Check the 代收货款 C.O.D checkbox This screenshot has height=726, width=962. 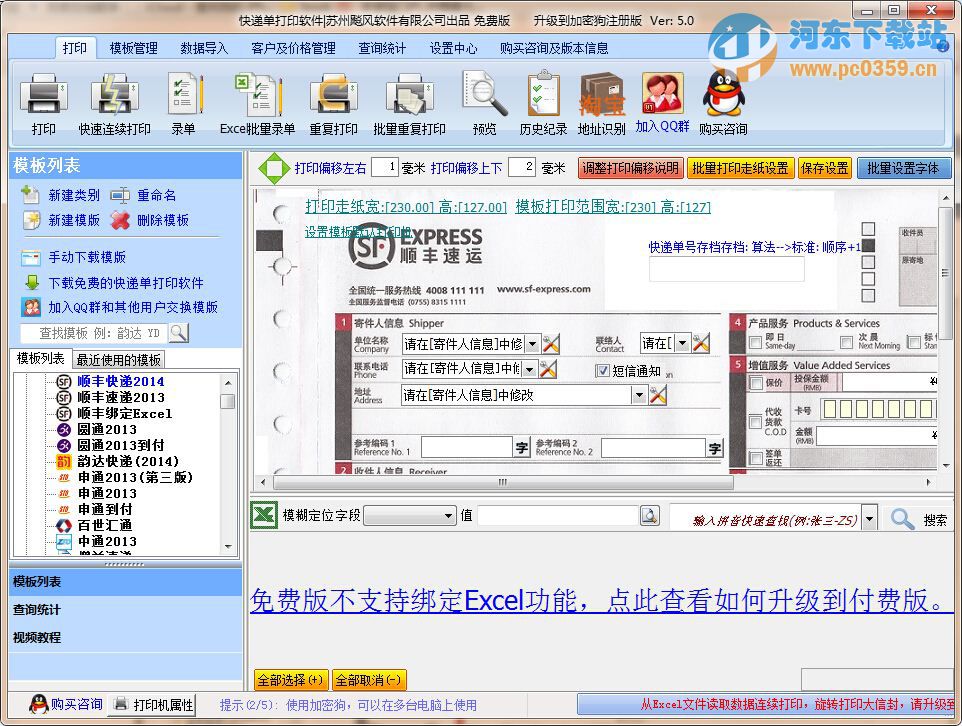pos(755,422)
